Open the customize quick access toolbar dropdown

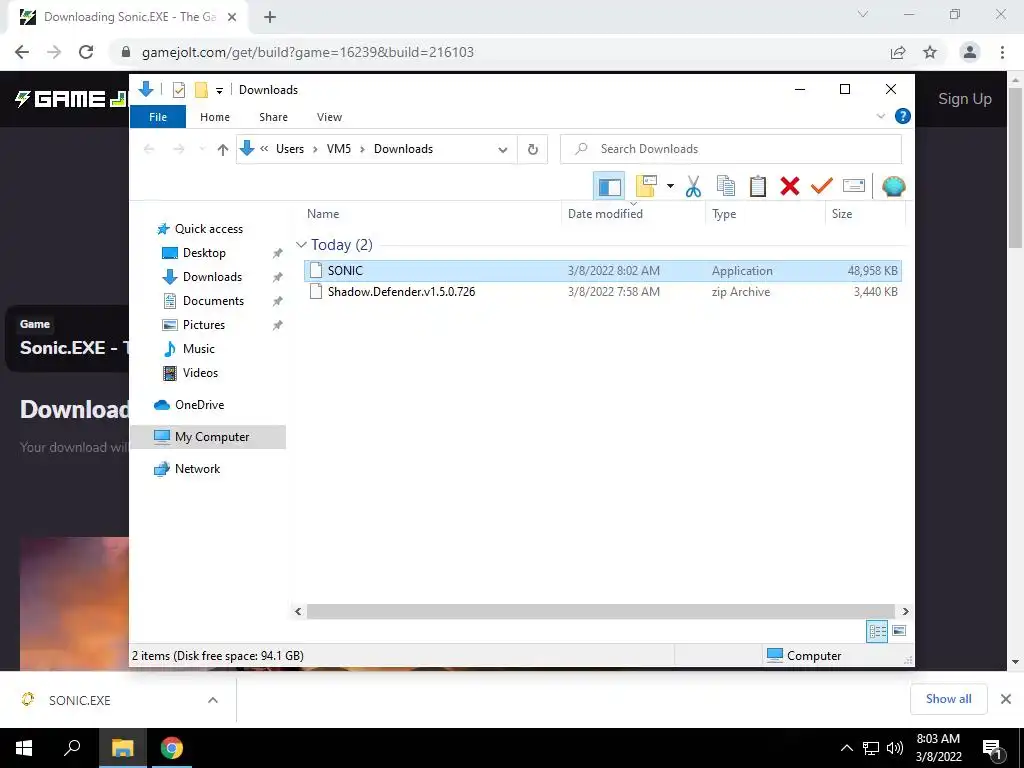coord(219,91)
